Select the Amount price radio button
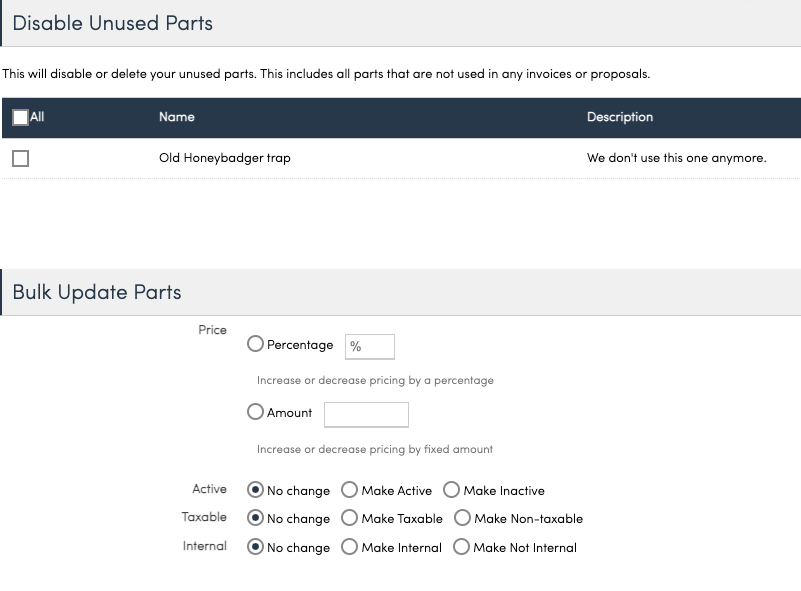801x591 pixels. tap(256, 412)
